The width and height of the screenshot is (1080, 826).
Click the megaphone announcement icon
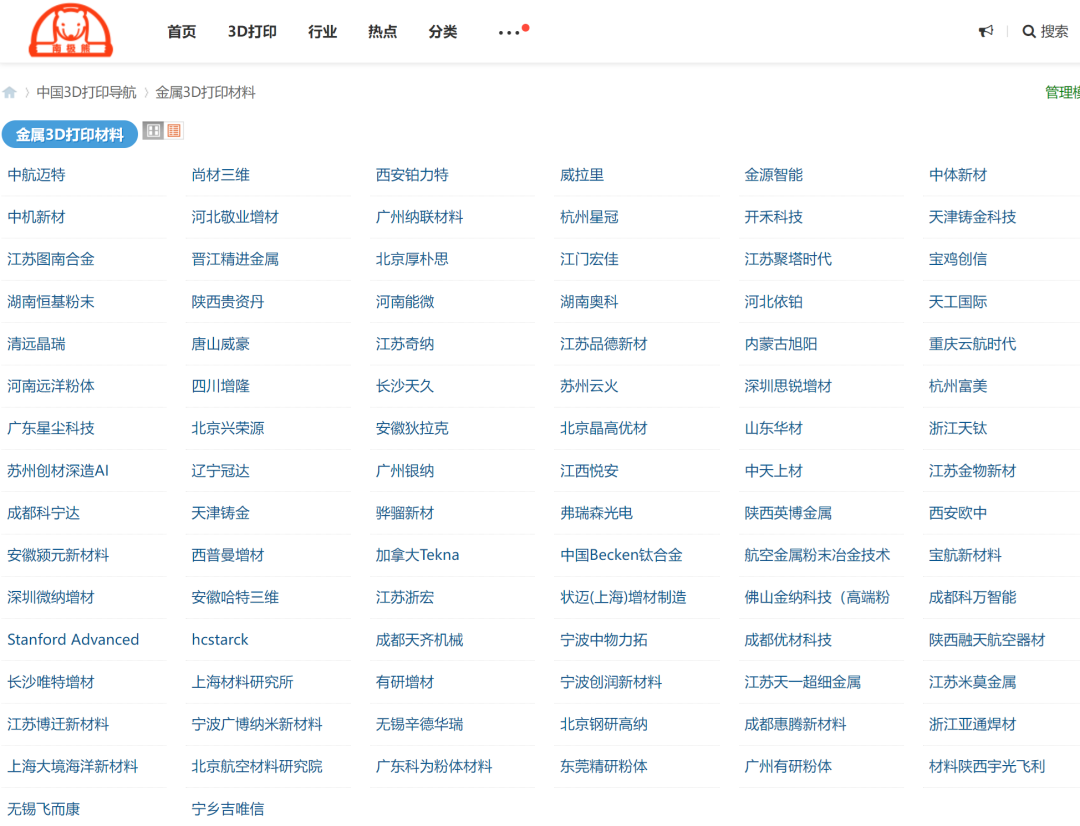click(x=986, y=32)
